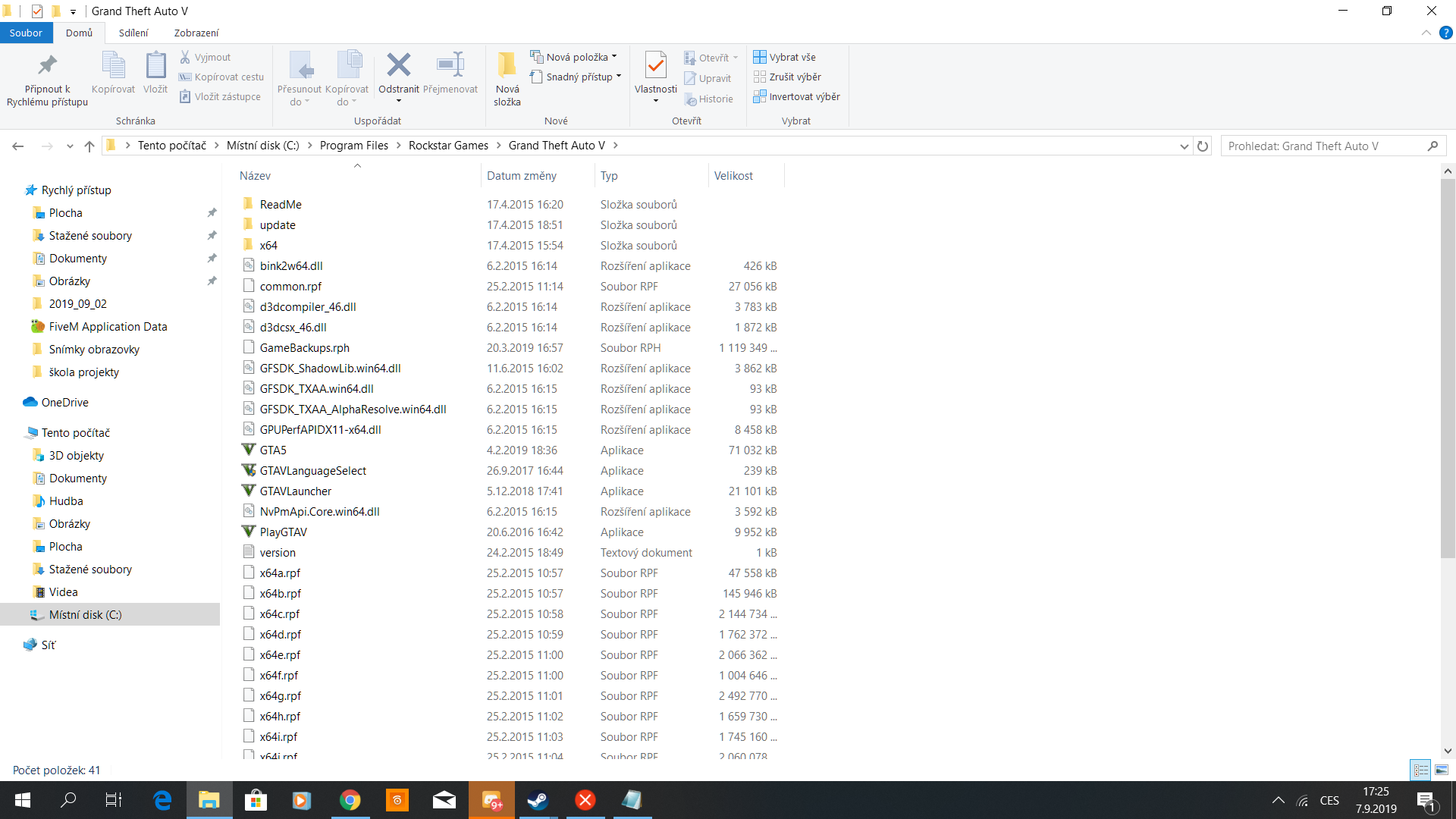
Task: Switch to details view icon in status bar
Action: tap(1421, 770)
